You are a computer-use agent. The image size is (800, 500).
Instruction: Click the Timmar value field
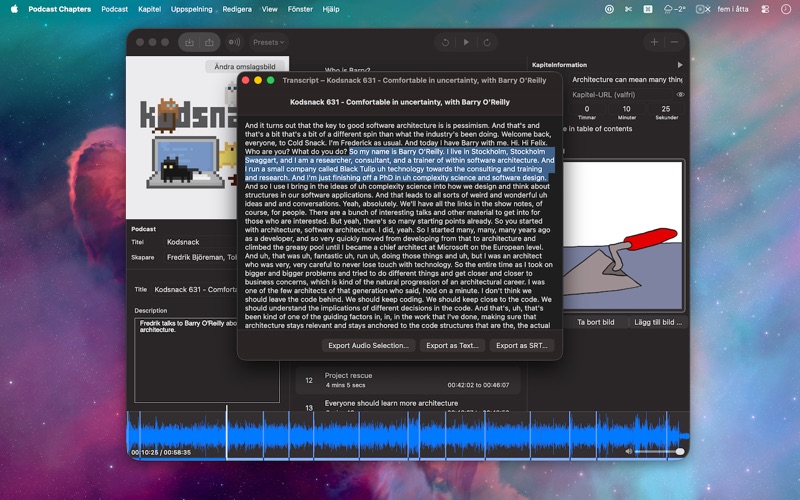coord(587,109)
